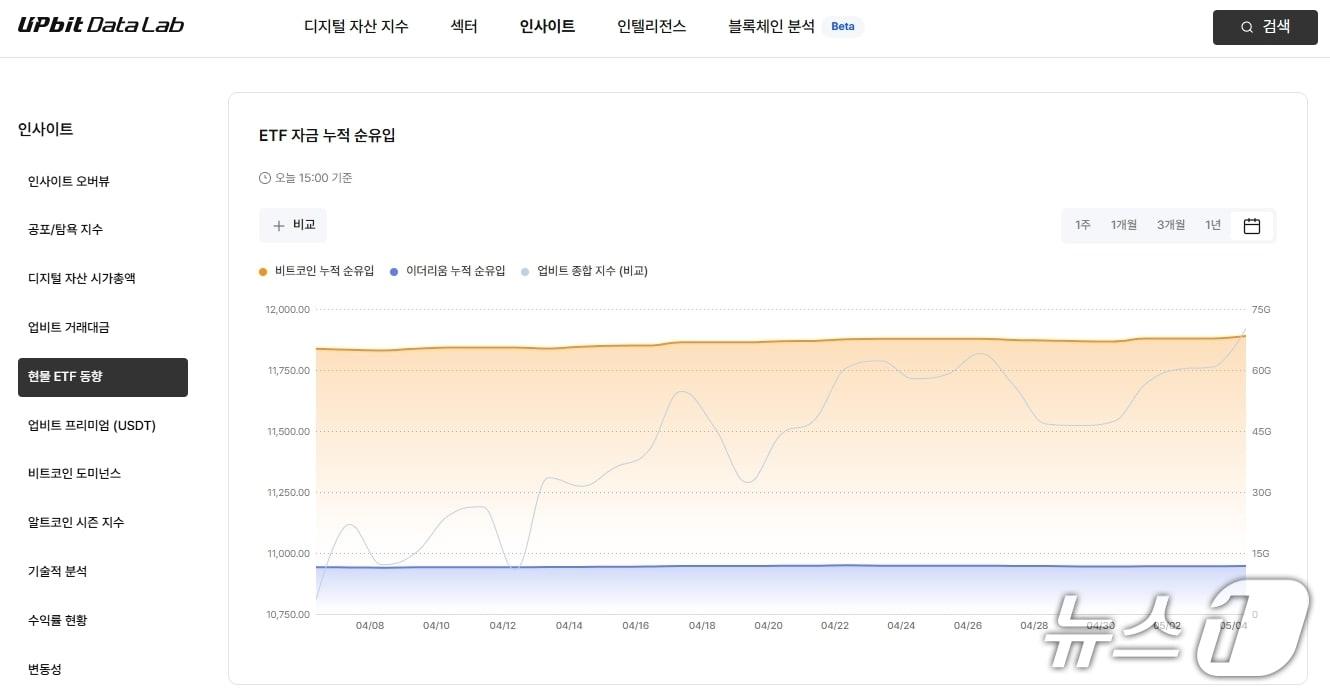Select 현물 ETF 동향 in sidebar

pos(103,377)
